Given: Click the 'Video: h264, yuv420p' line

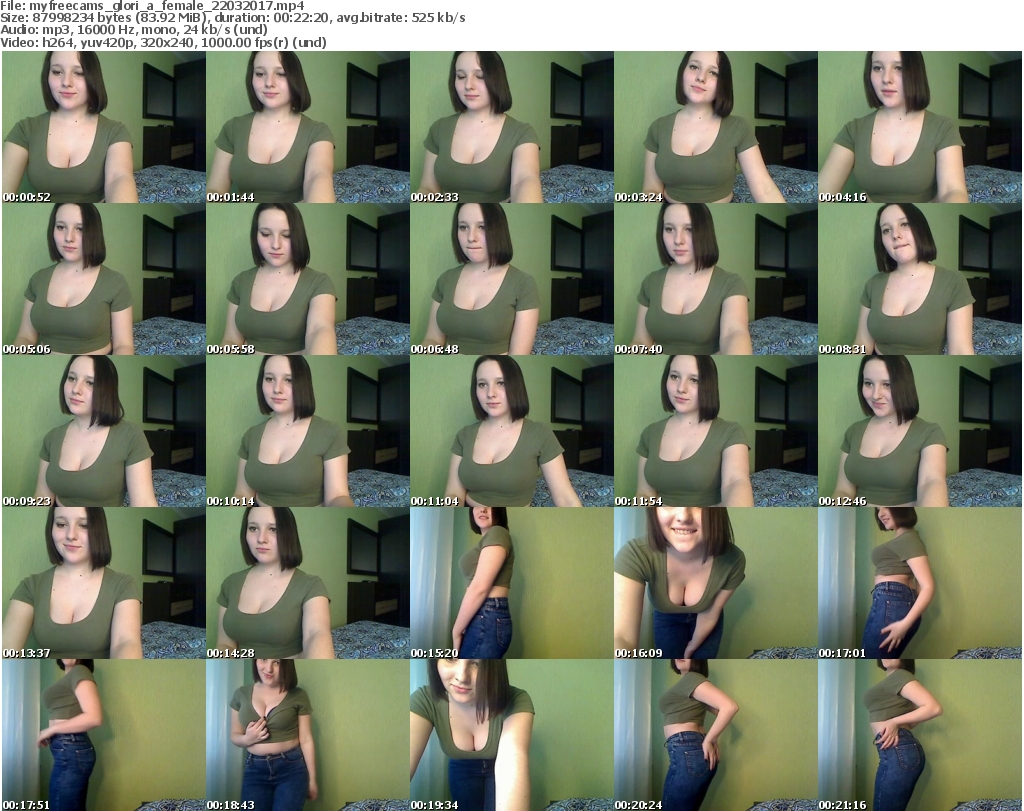Looking at the screenshot, I should [163, 42].
